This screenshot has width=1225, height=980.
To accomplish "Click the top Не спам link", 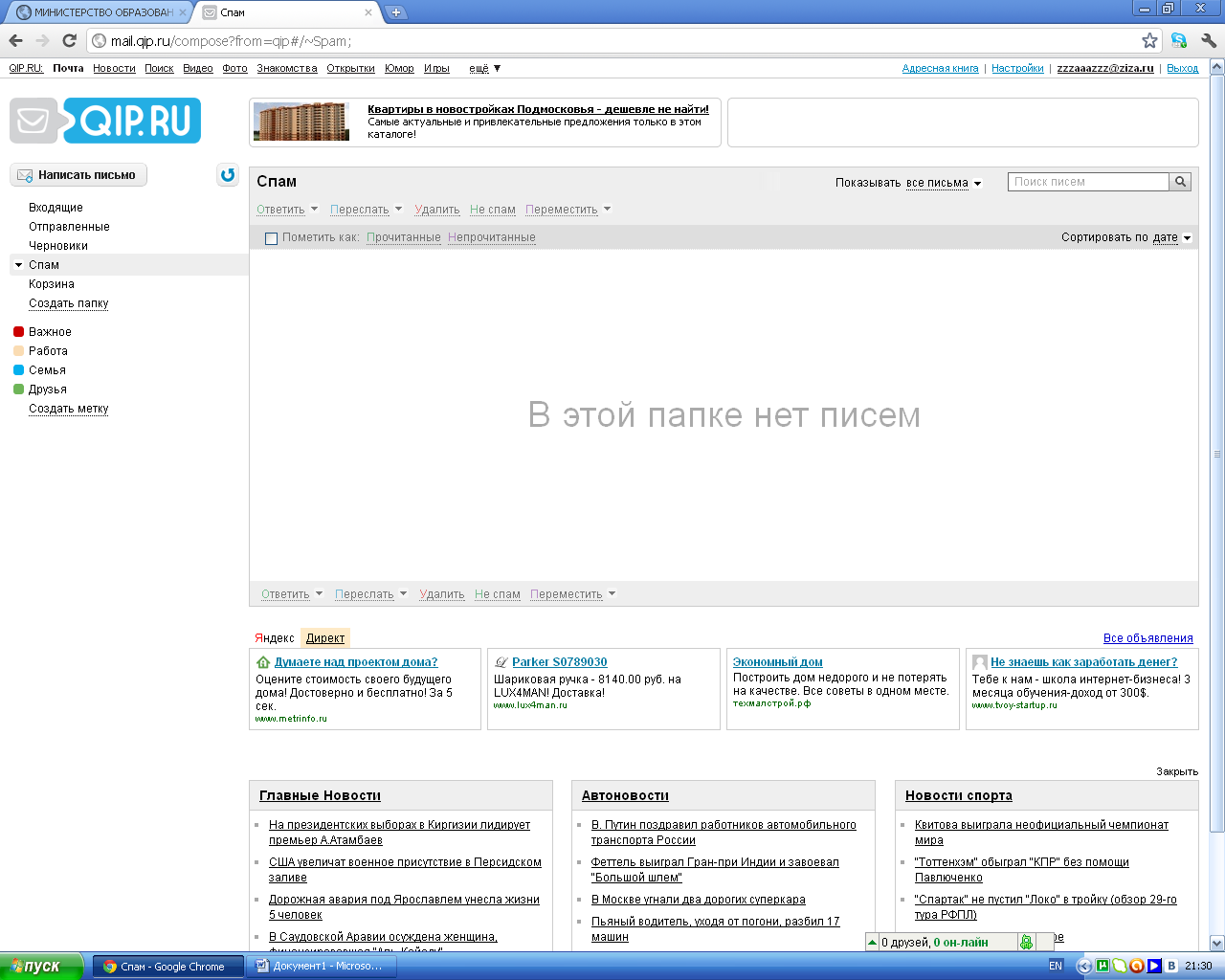I will point(493,210).
